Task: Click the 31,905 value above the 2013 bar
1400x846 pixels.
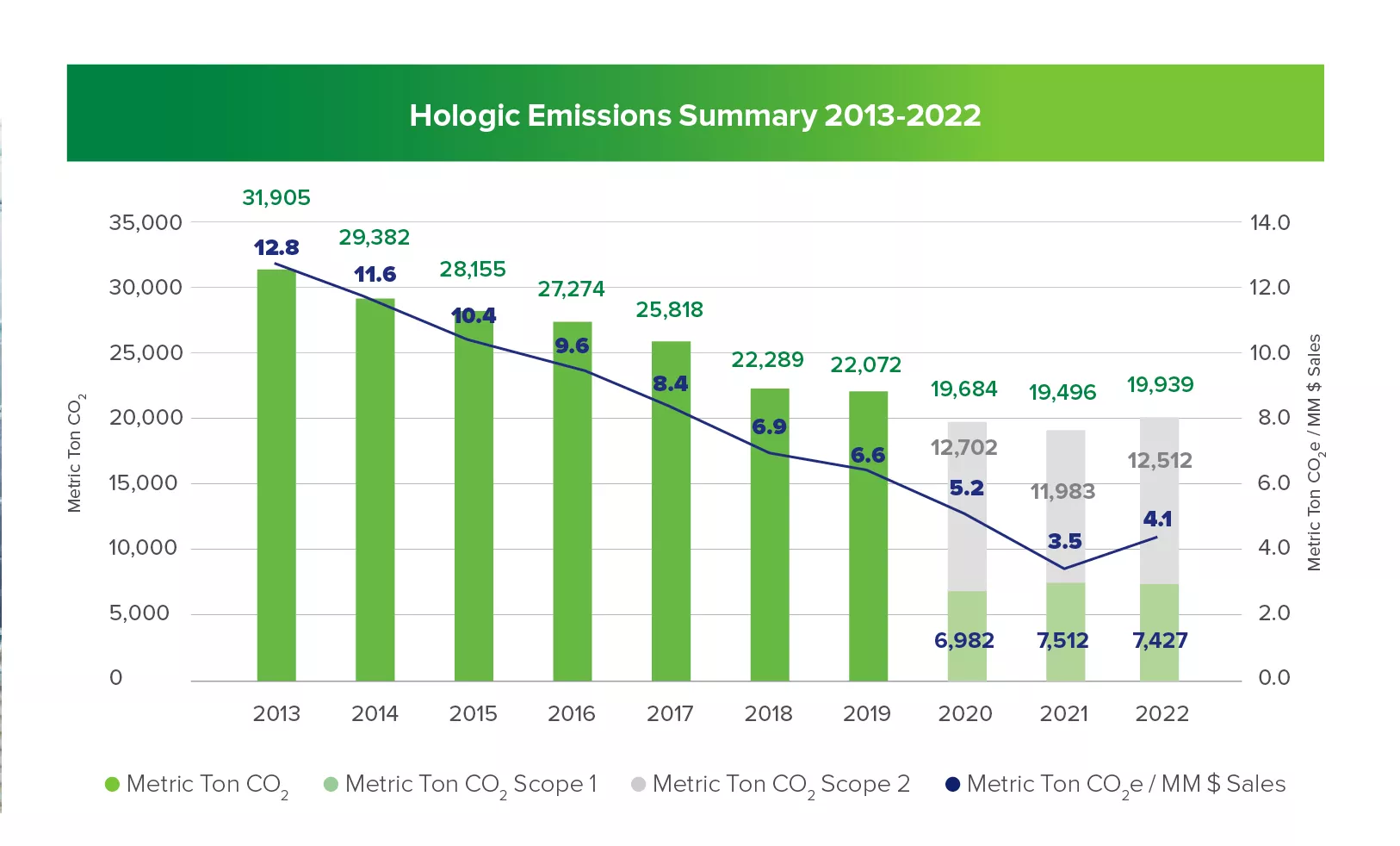Action: [x=276, y=198]
